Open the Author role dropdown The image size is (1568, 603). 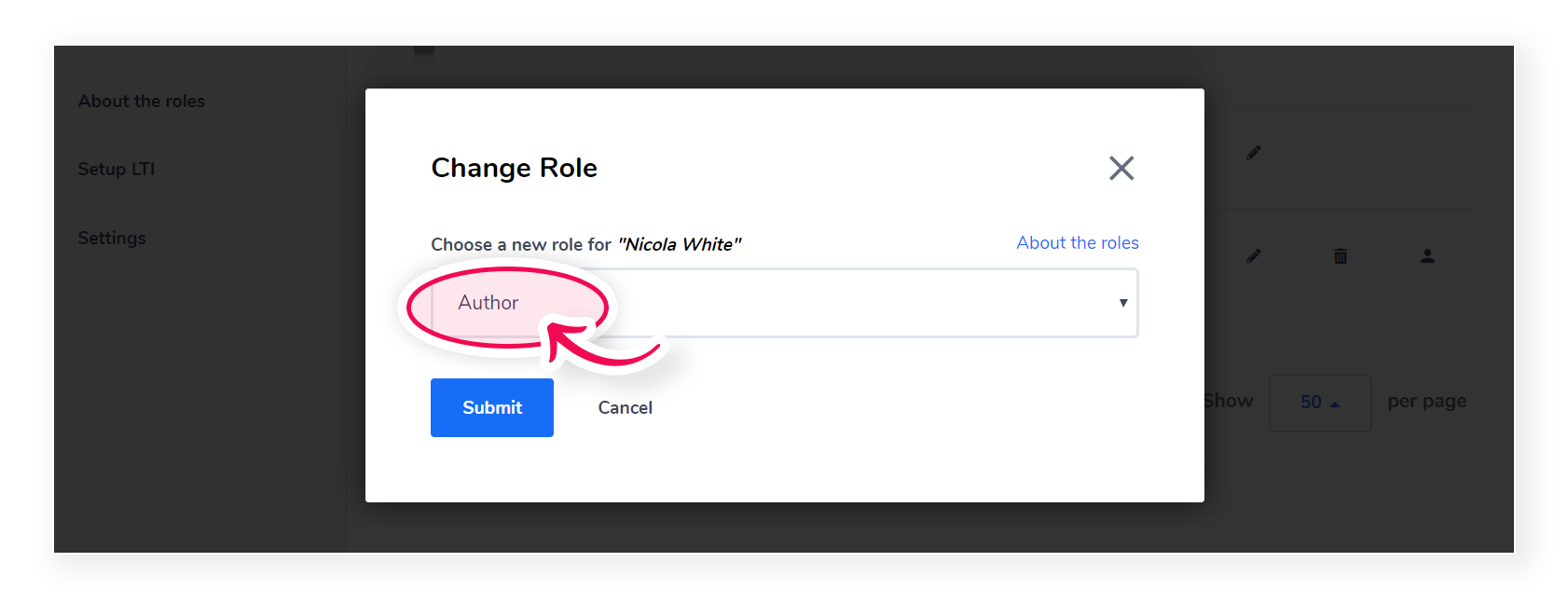pos(784,303)
